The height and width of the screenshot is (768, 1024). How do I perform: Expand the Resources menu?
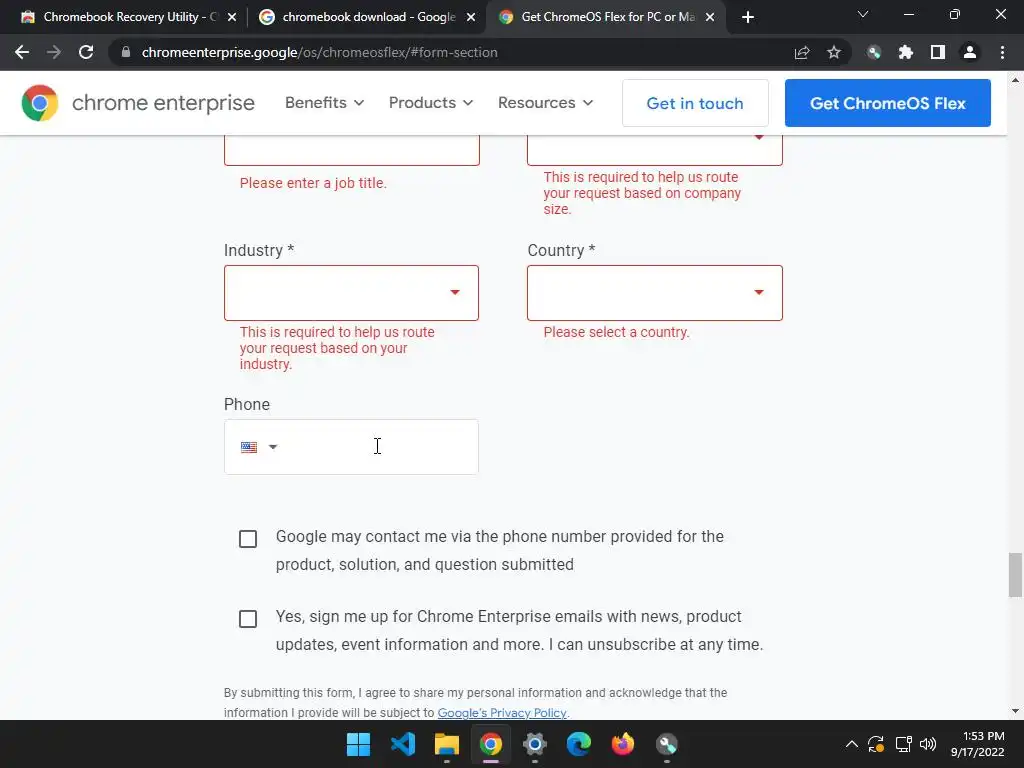click(545, 103)
